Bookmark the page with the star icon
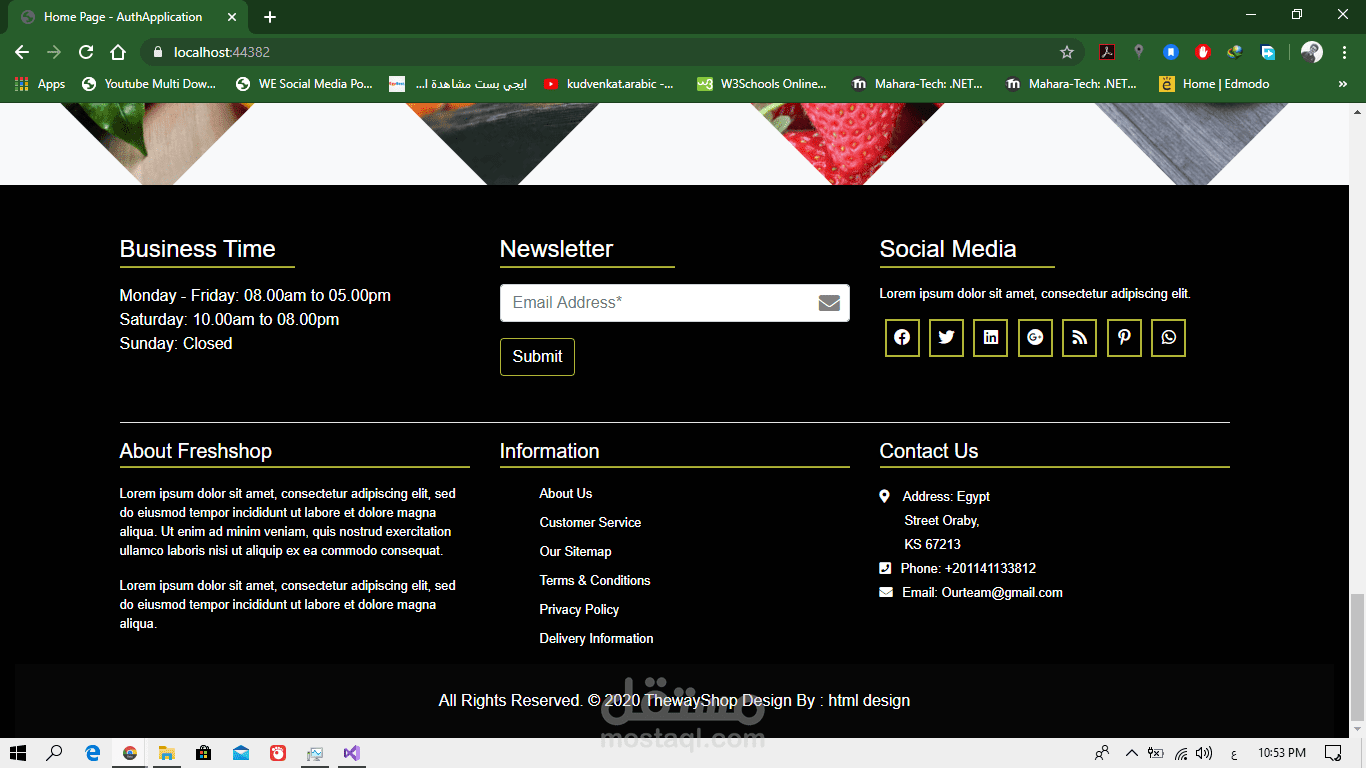 (x=1066, y=51)
